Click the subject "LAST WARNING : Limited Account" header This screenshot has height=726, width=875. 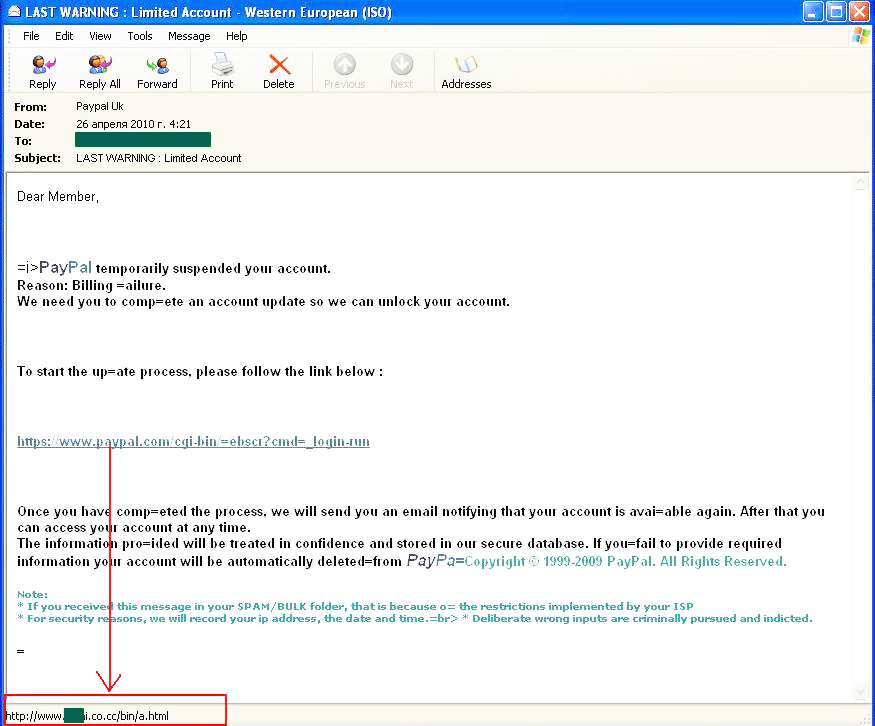tap(158, 158)
